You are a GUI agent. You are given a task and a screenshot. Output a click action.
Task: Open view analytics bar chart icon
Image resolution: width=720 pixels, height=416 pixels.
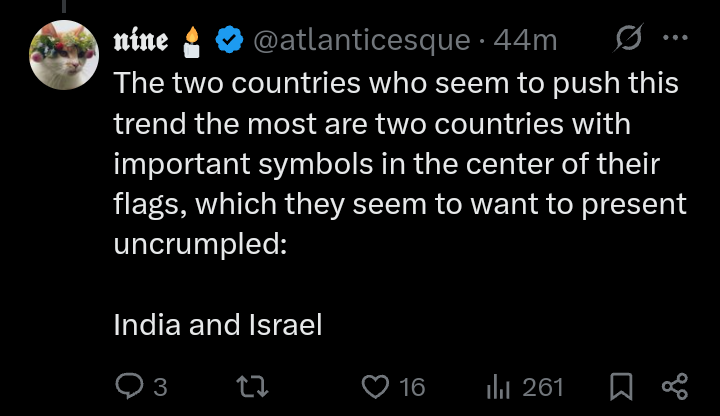pyautogui.click(x=499, y=387)
